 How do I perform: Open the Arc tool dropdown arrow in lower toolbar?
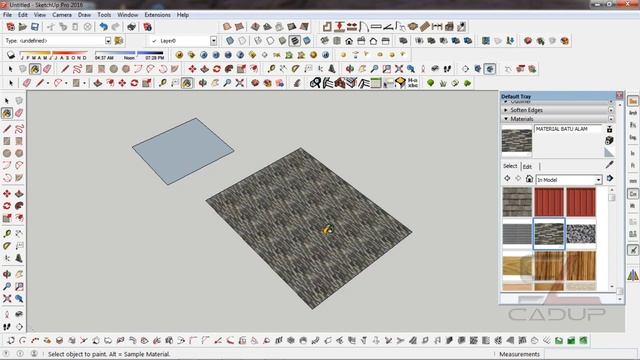[66, 83]
